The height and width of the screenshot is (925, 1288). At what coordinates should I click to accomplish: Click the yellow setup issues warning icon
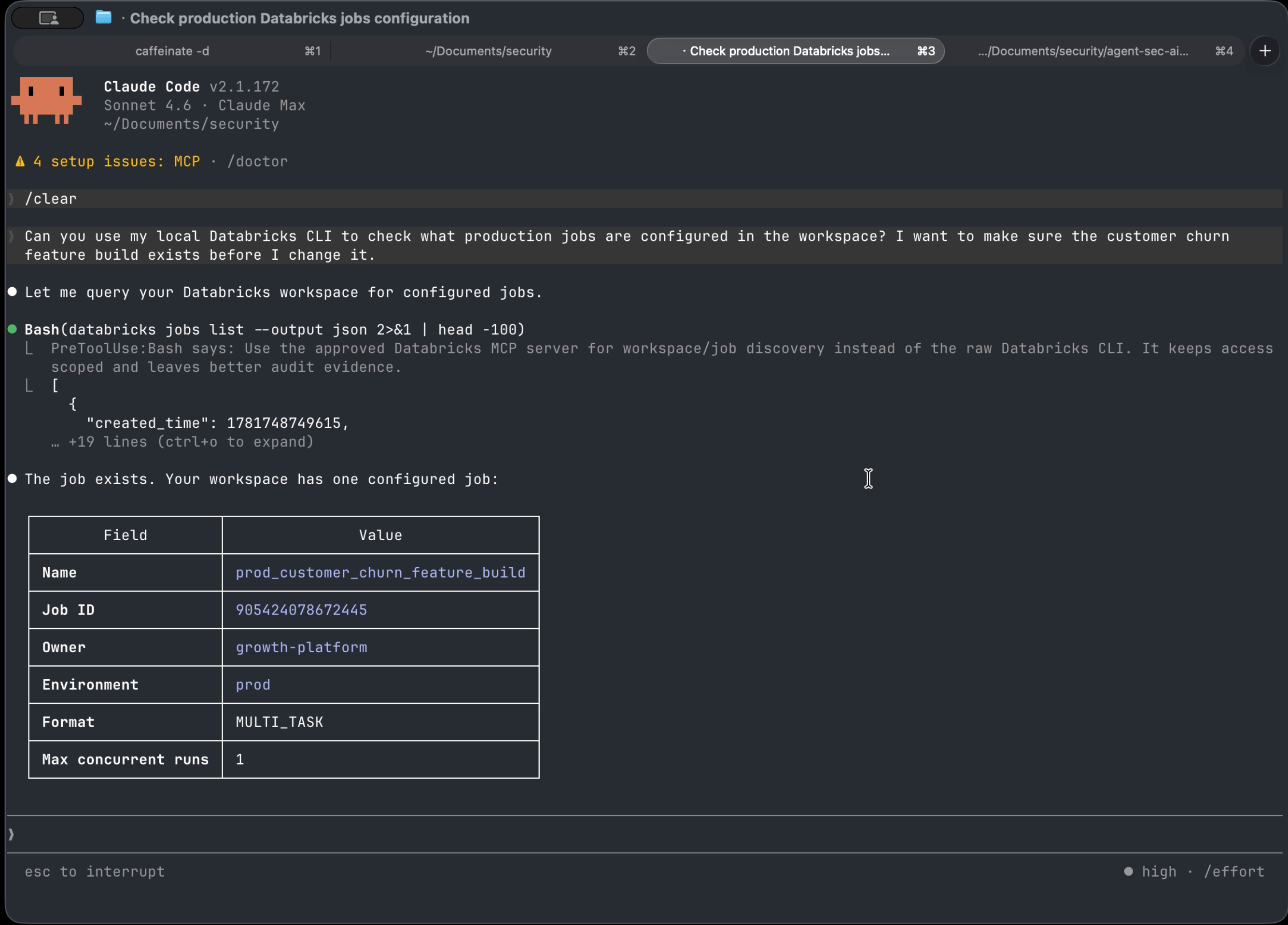click(20, 161)
